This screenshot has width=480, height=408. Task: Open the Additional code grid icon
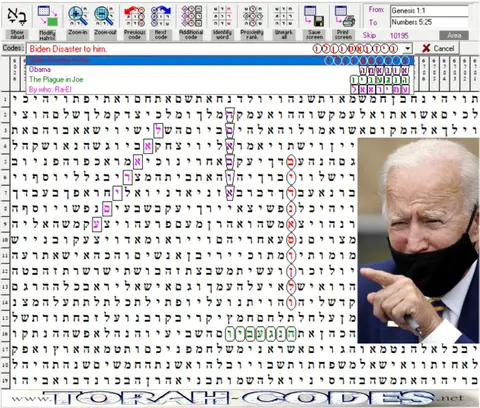pyautogui.click(x=191, y=16)
